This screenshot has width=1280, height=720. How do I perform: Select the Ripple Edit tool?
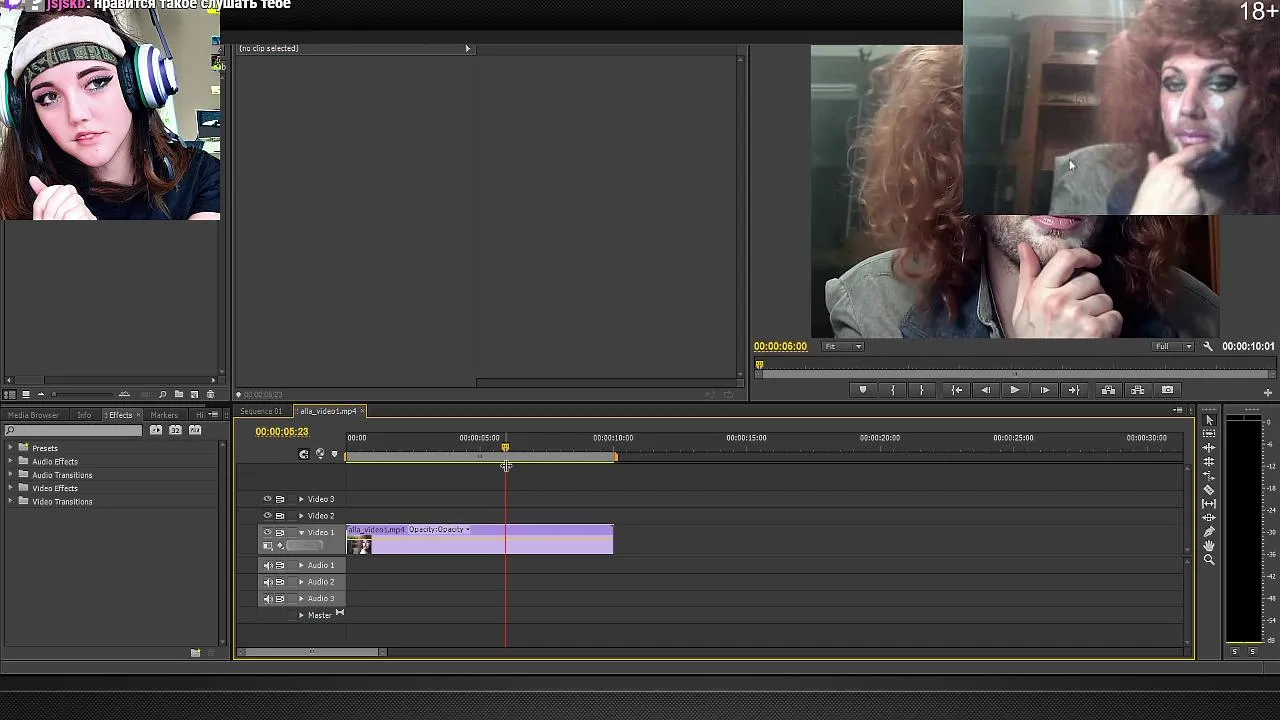(x=1209, y=447)
